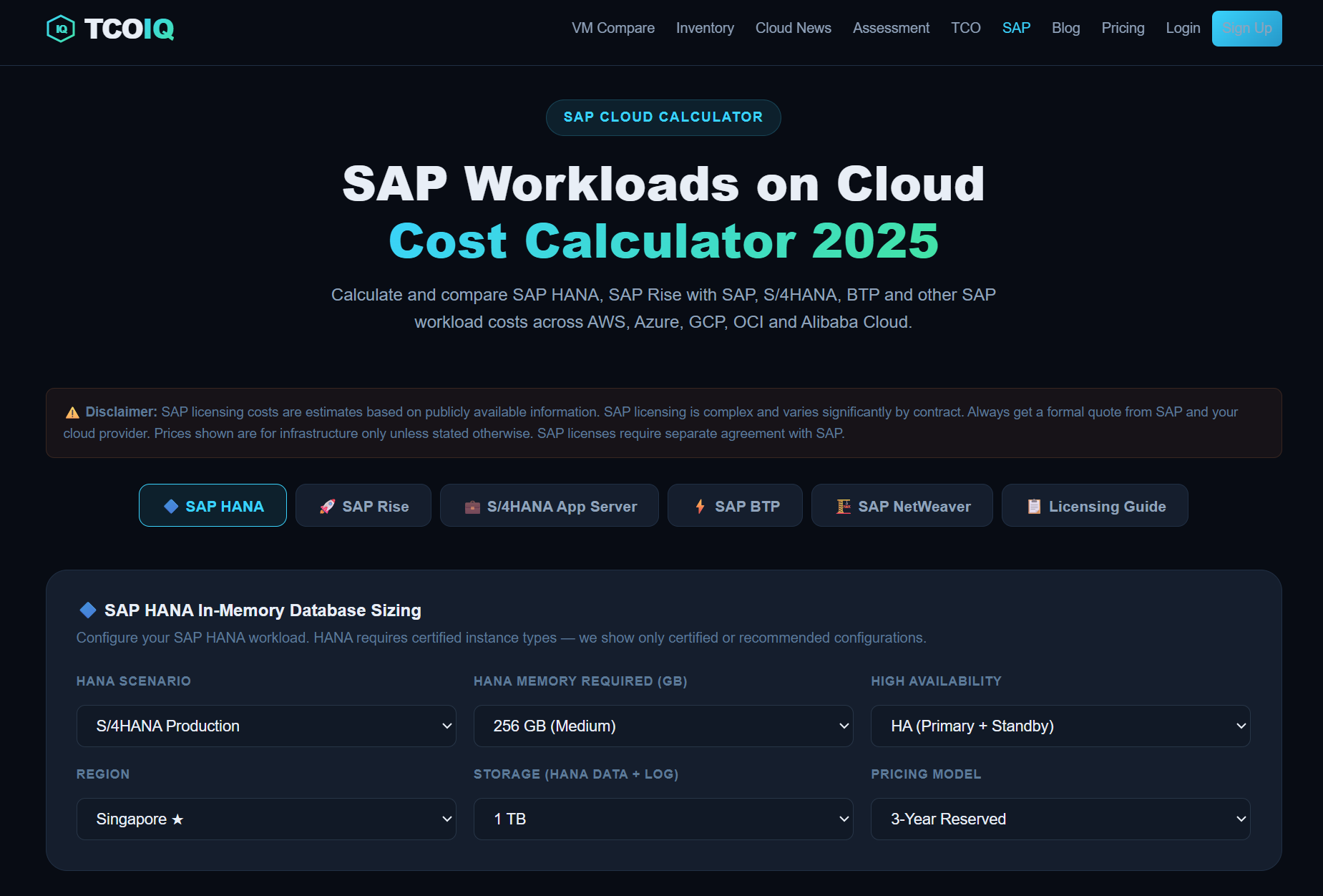Change the High Availability selection
The width and height of the screenshot is (1323, 896).
[1060, 726]
